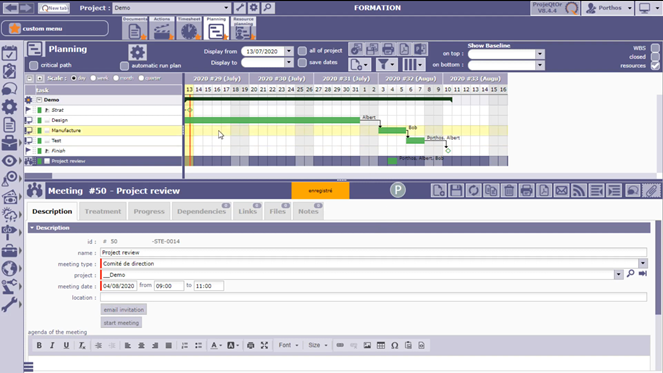Open the wrench tool in top bar

(240, 8)
